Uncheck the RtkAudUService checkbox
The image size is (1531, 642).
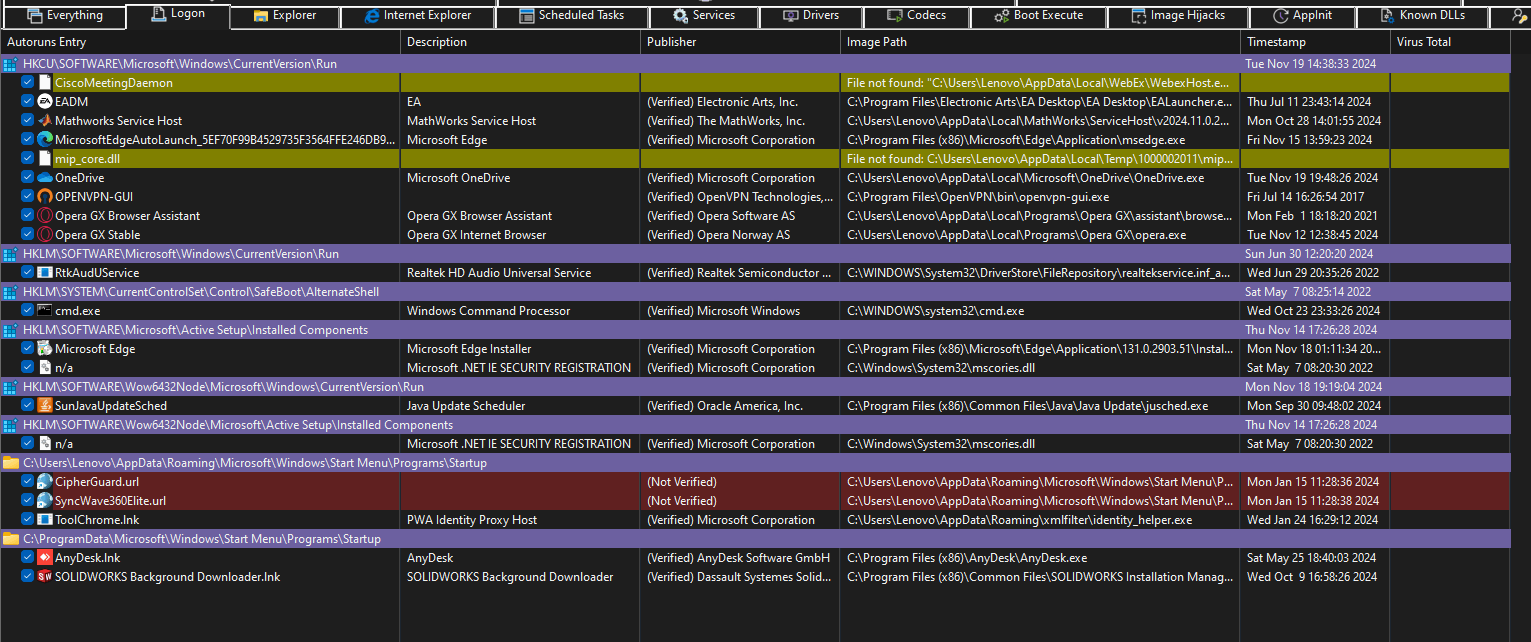click(x=28, y=273)
